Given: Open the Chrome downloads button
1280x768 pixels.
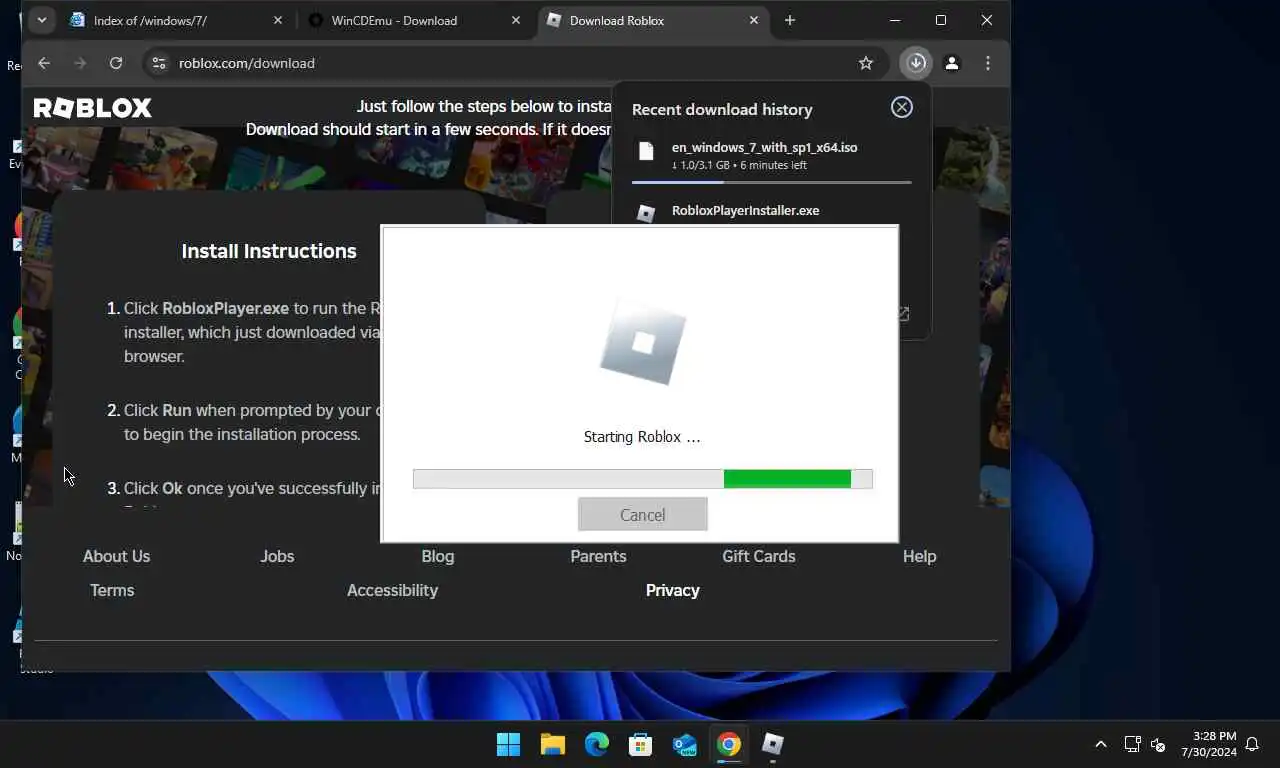Looking at the screenshot, I should point(916,63).
